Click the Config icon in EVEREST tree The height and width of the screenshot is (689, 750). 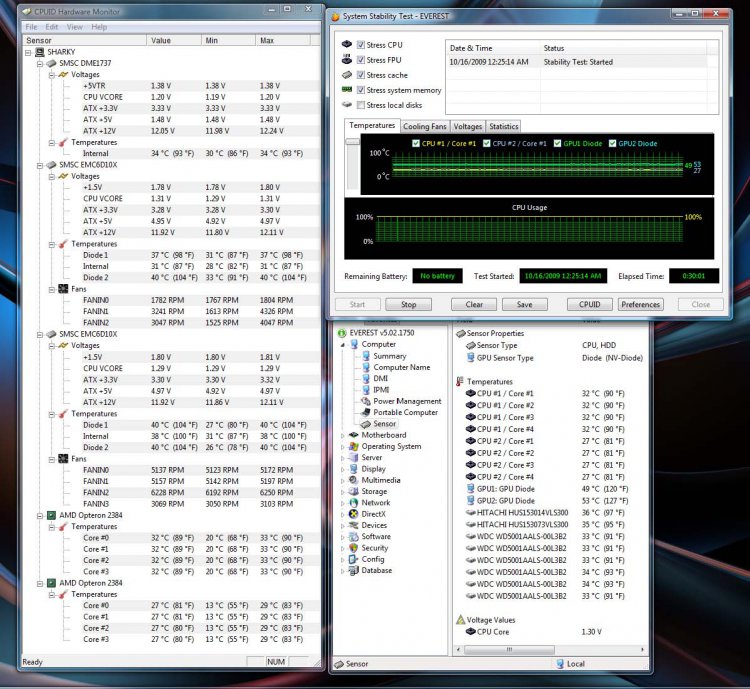(353, 559)
